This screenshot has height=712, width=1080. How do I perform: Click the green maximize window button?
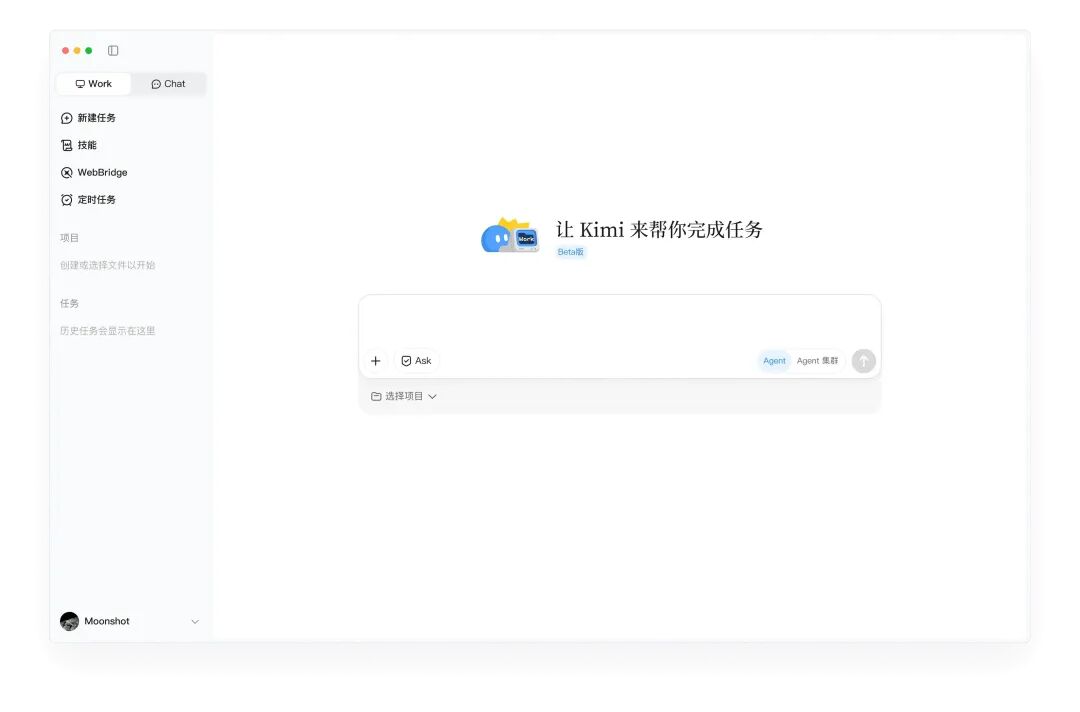[x=88, y=50]
